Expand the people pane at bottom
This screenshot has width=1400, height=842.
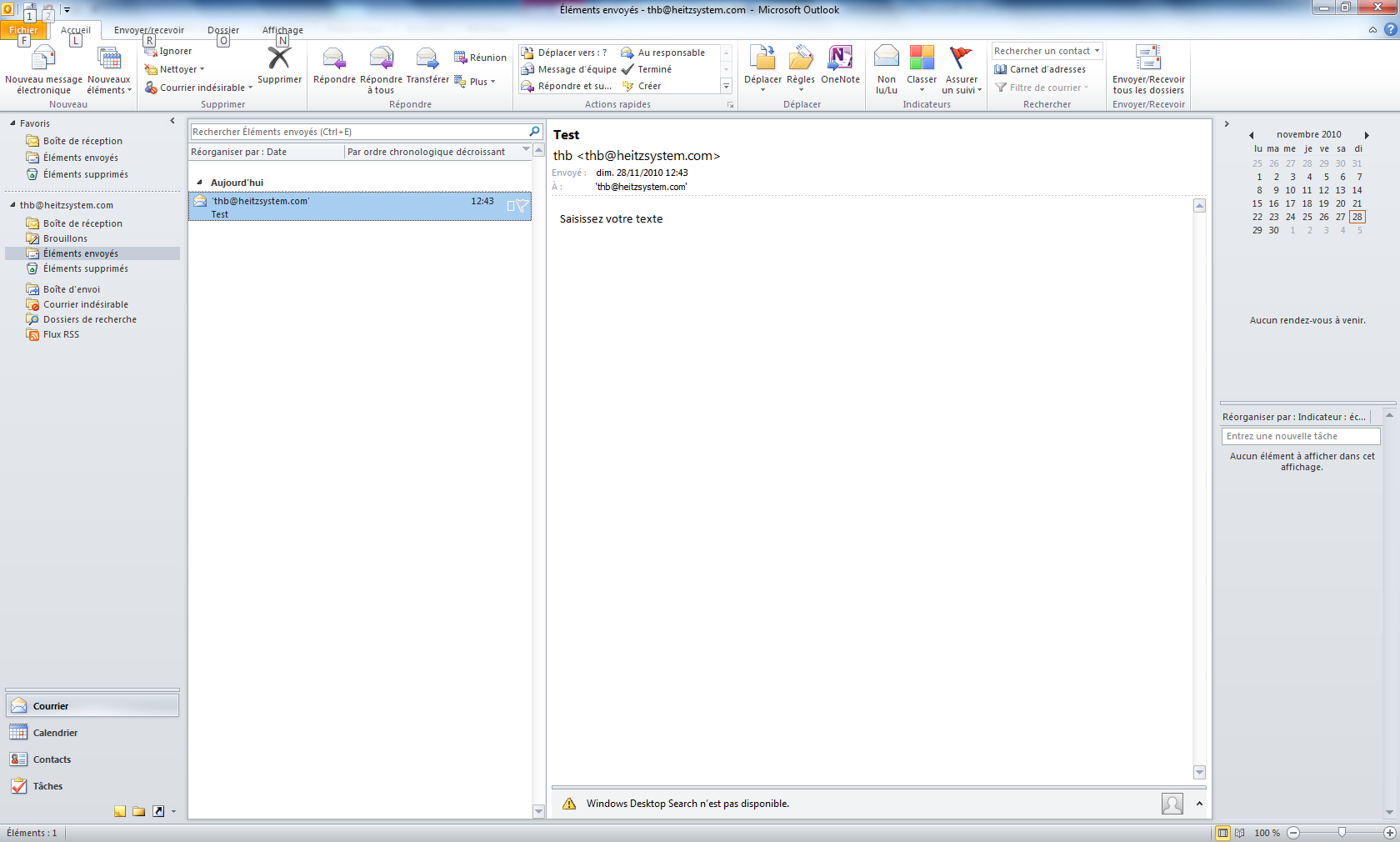coord(1199,804)
